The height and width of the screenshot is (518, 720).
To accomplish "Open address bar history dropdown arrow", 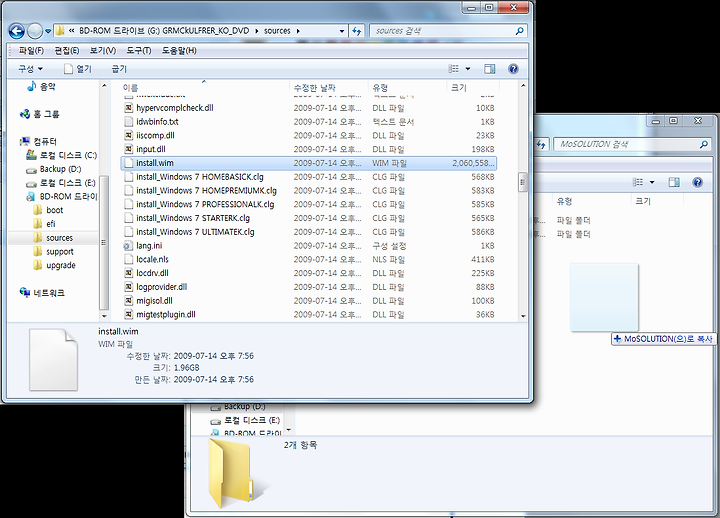I will tap(342, 31).
